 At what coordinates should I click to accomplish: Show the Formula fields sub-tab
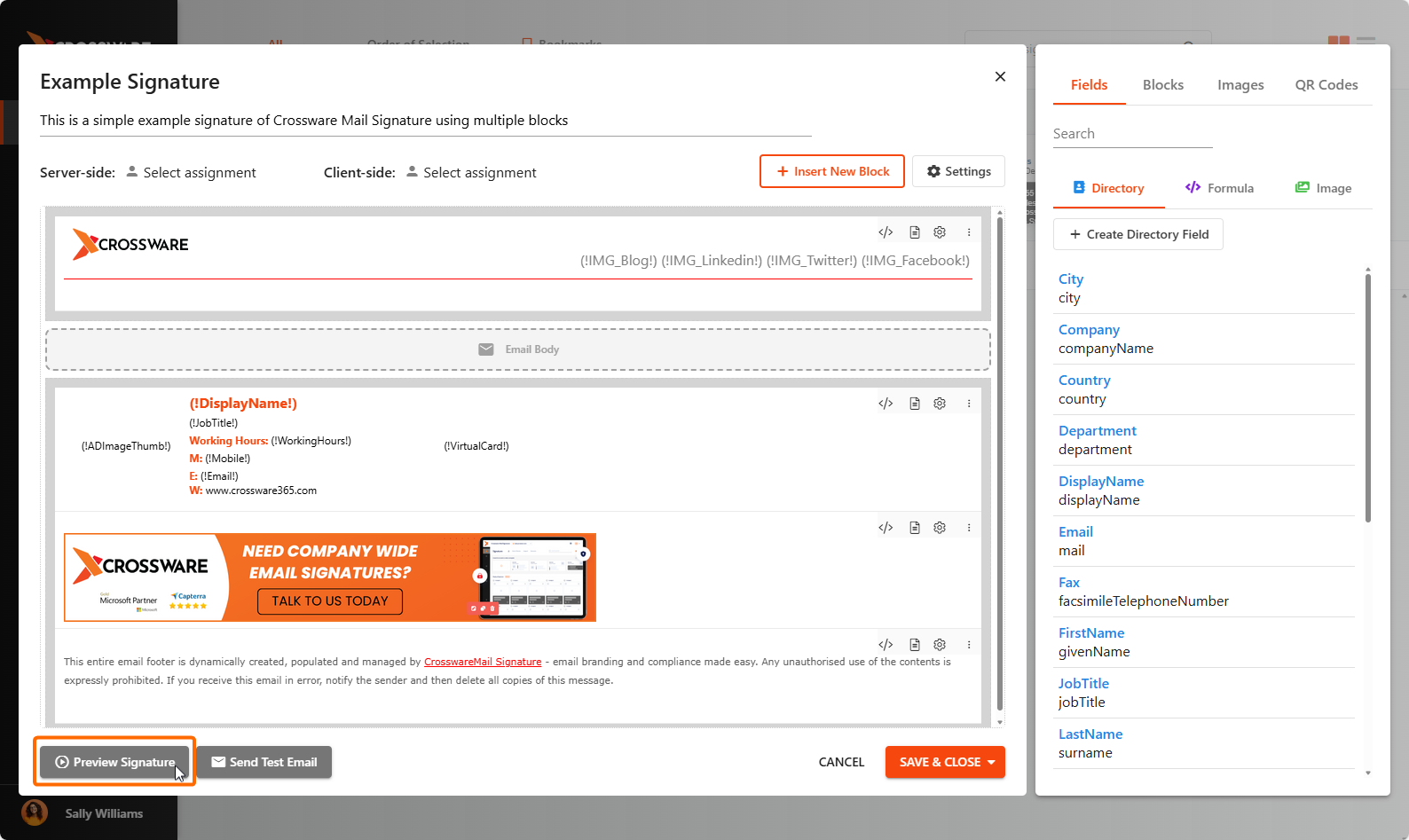(x=1219, y=188)
